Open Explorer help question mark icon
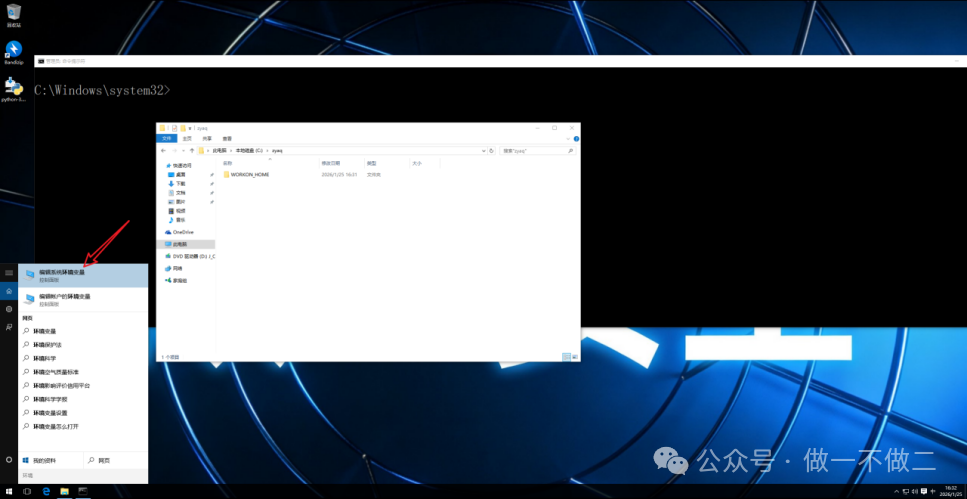The height and width of the screenshot is (499, 967). [x=576, y=139]
